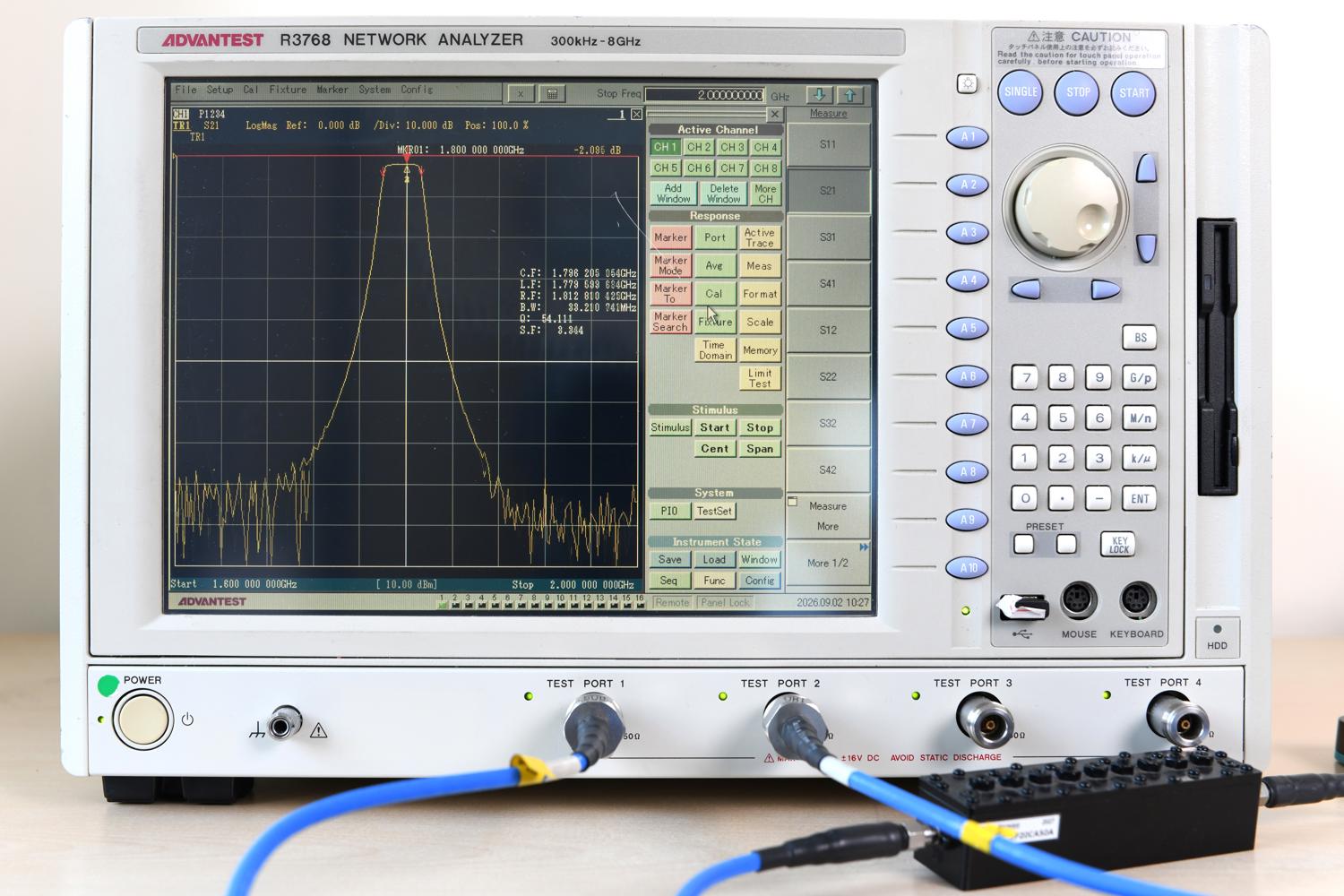Click the hardware arrow-down button beside the knob
Viewport: 1344px width, 896px height.
coord(1146,248)
